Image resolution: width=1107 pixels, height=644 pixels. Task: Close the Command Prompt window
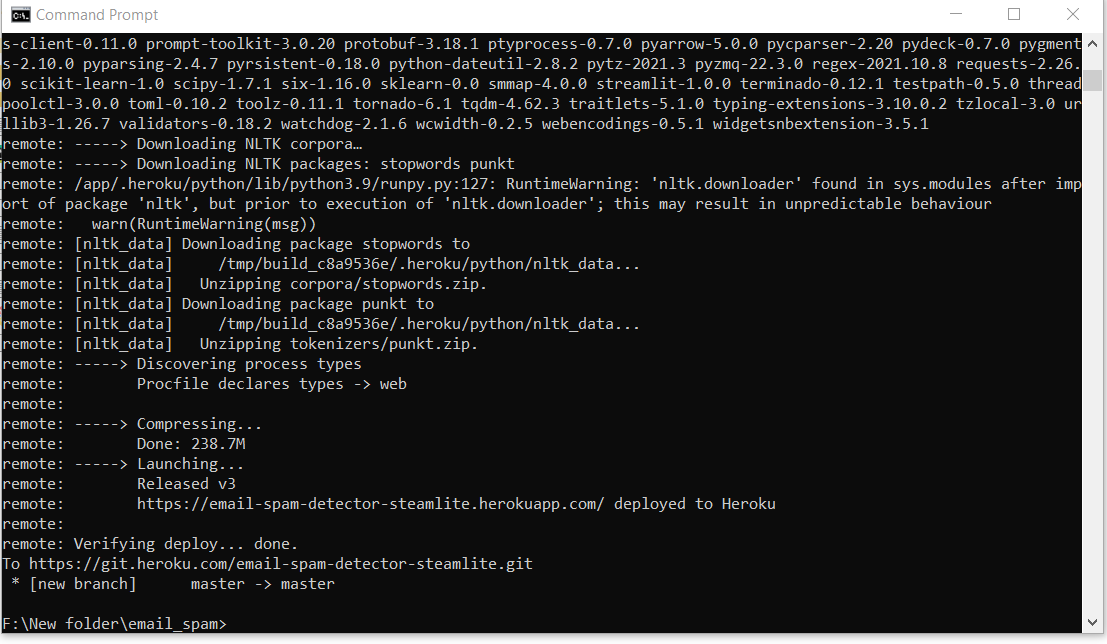(1074, 14)
